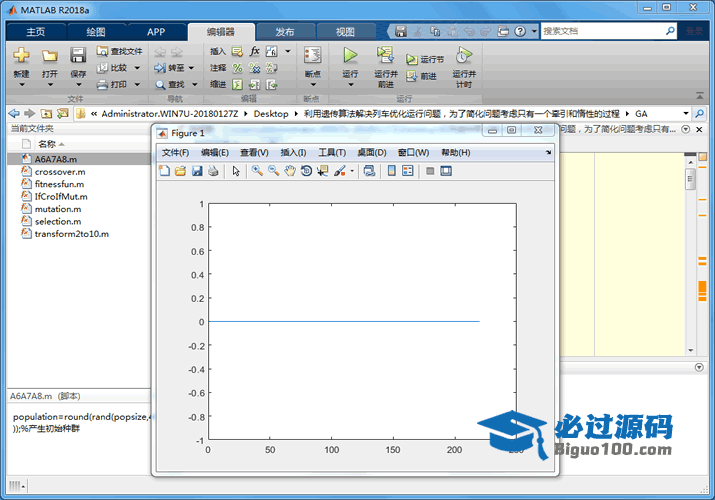
Task: Click Desktop in address path
Action: 271,113
